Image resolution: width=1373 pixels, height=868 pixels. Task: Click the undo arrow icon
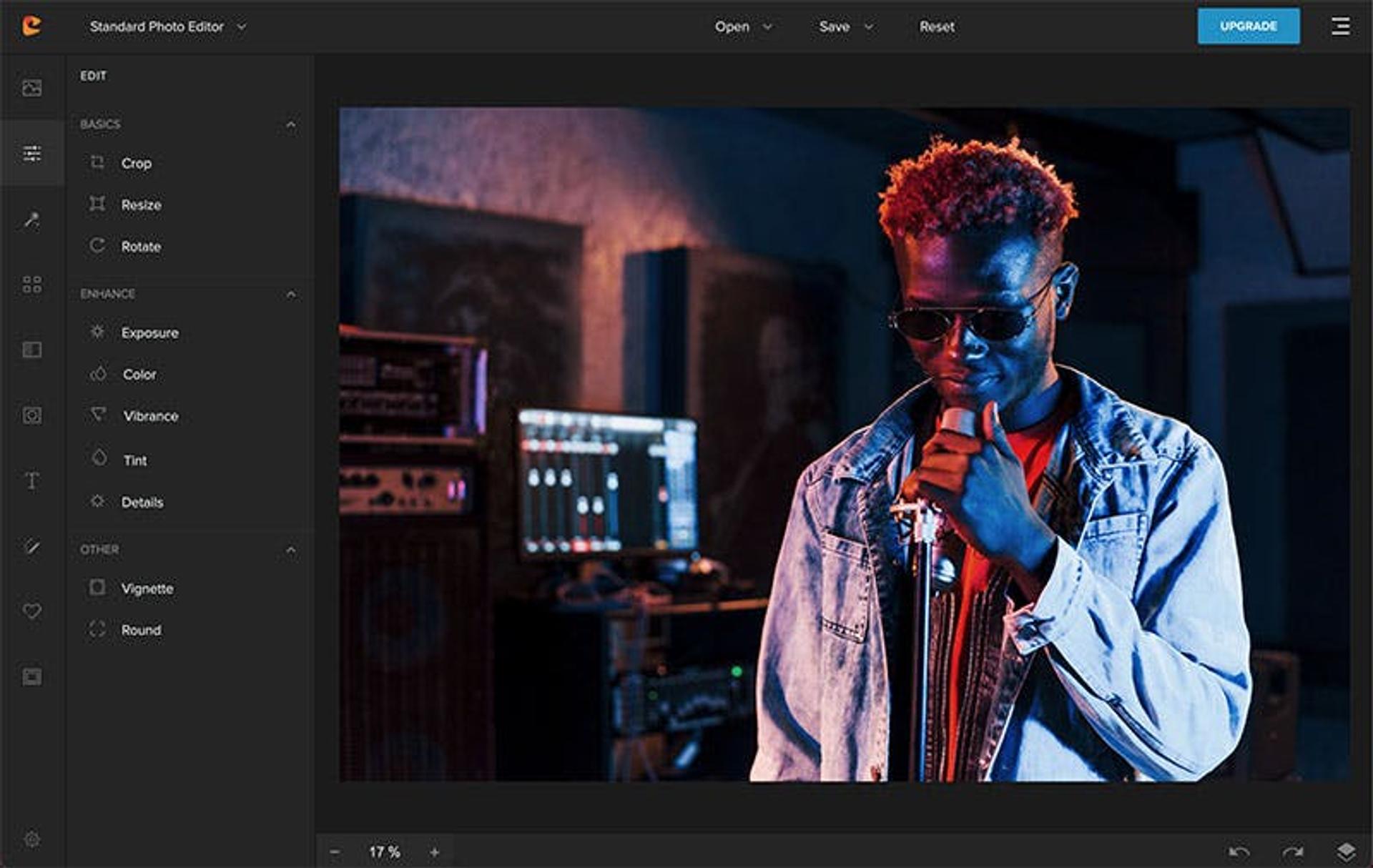1239,852
